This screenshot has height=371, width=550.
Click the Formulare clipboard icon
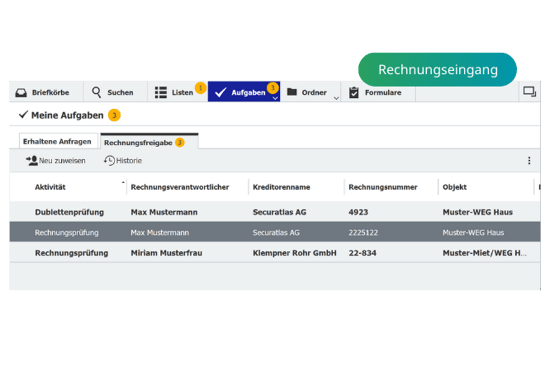[354, 92]
